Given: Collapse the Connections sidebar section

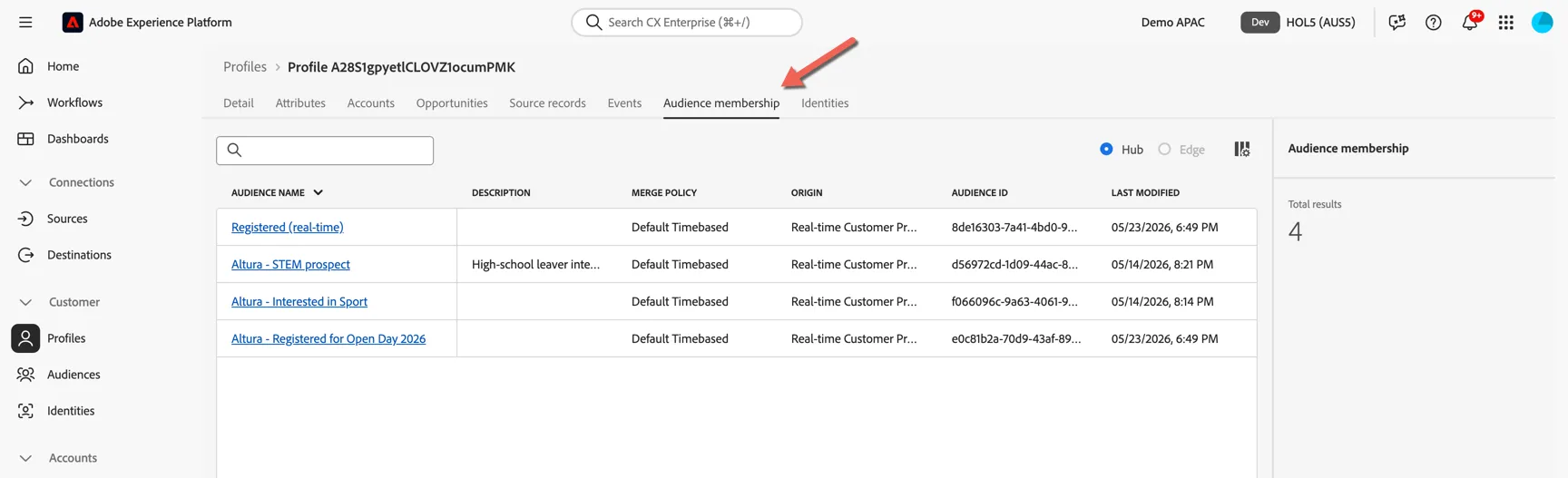Looking at the screenshot, I should click(25, 182).
